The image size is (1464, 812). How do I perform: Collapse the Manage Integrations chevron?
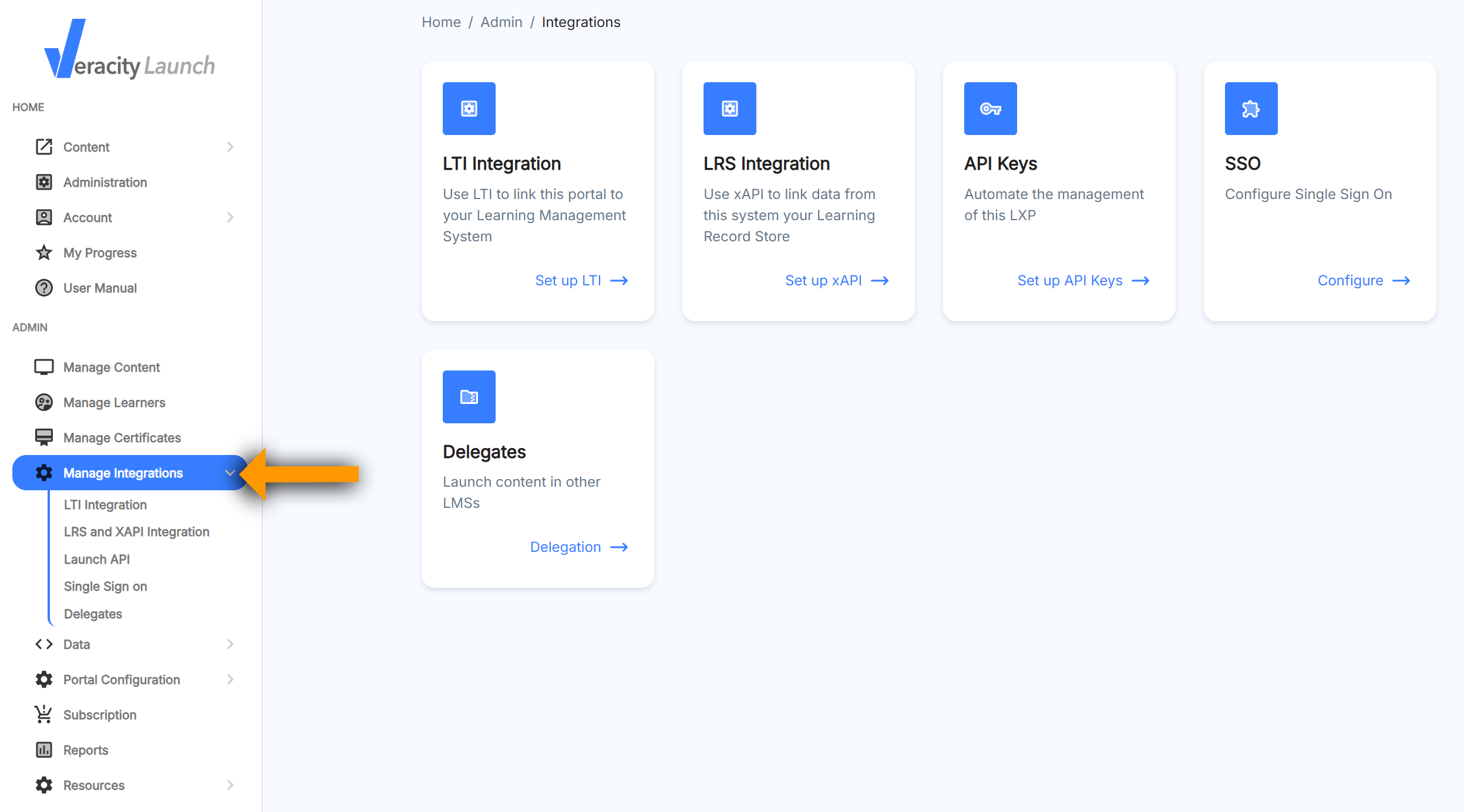230,473
